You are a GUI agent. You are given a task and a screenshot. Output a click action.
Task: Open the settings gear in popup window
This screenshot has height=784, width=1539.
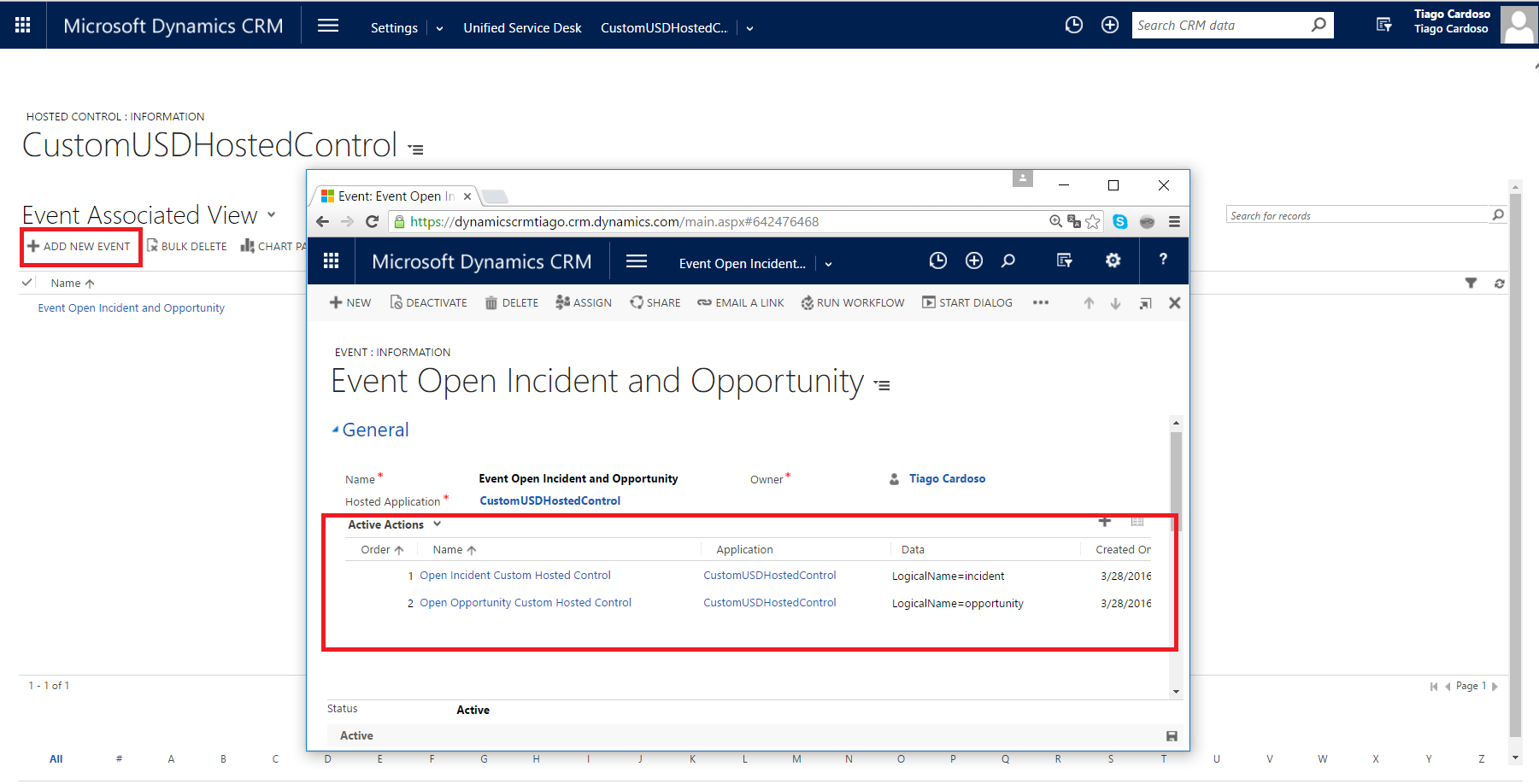pos(1113,261)
